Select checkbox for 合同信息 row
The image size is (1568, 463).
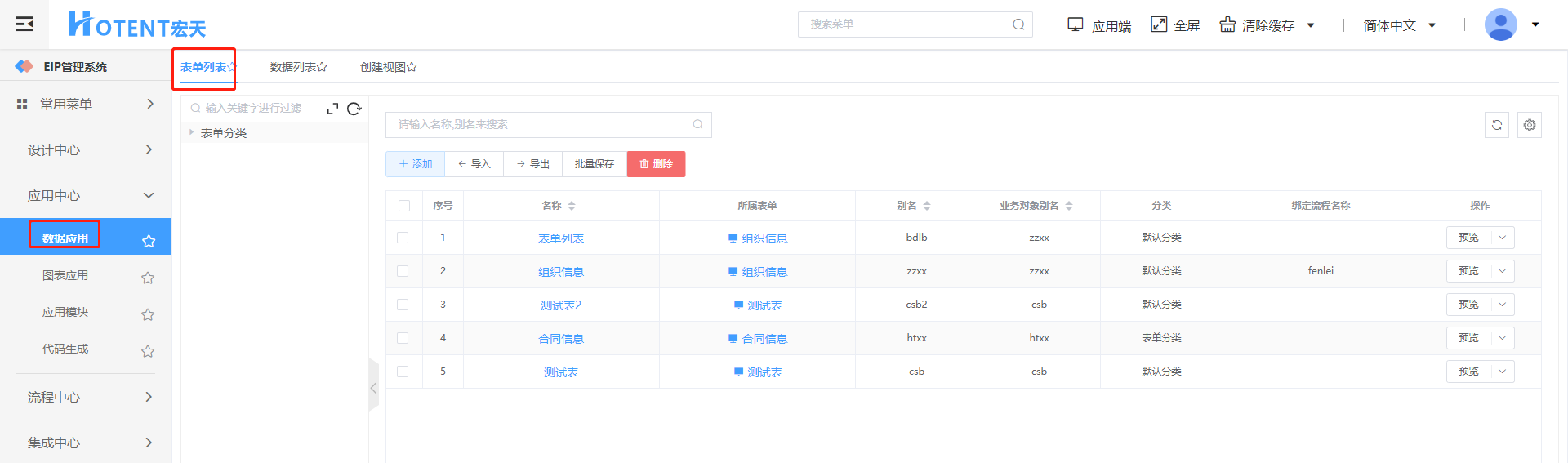click(403, 338)
